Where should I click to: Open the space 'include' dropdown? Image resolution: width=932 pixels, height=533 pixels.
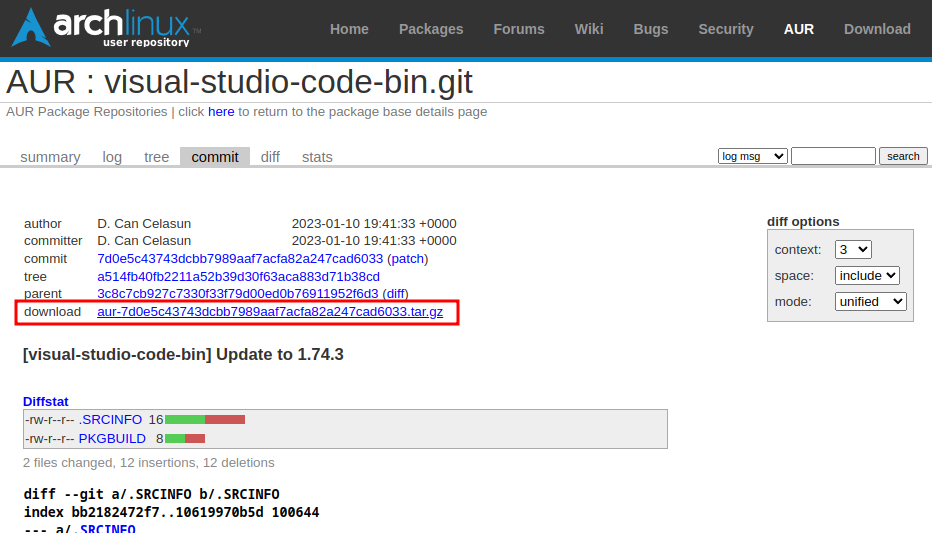pos(867,276)
